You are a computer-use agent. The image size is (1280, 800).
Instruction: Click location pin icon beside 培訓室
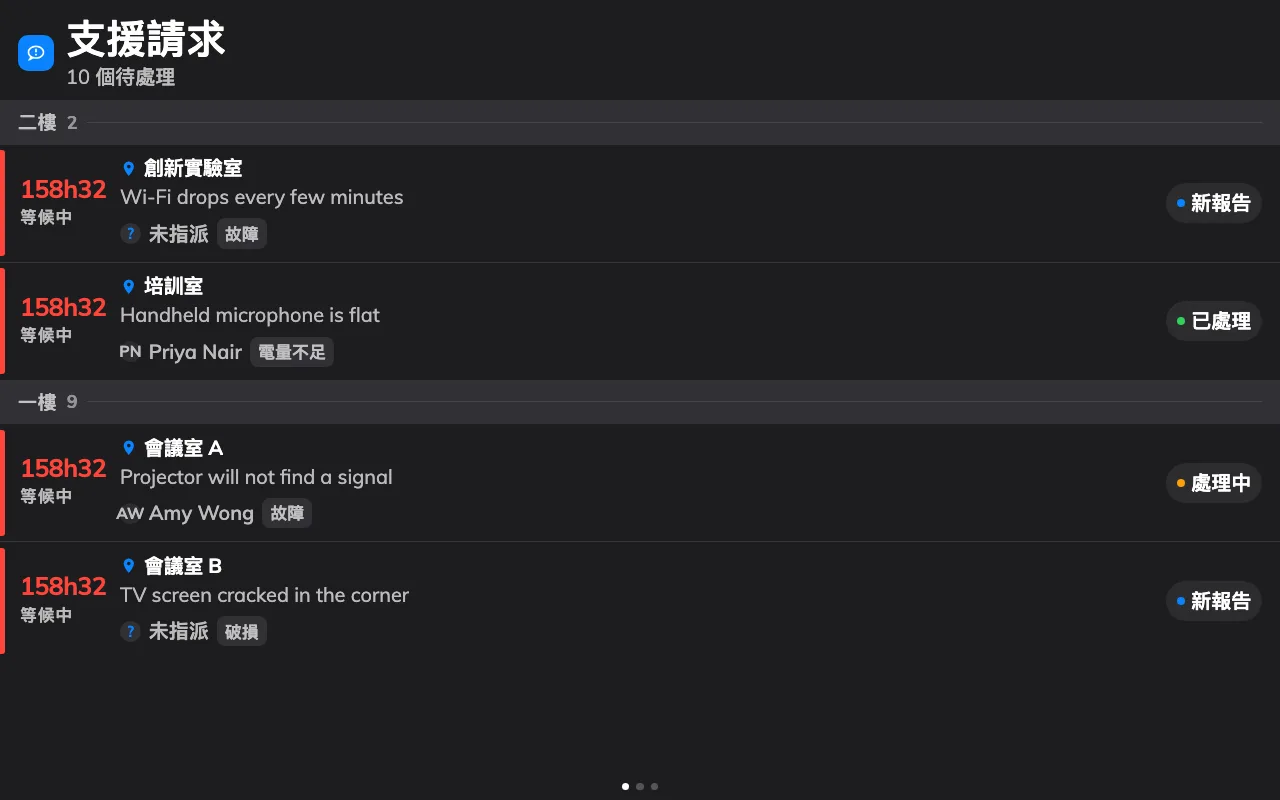[128, 287]
